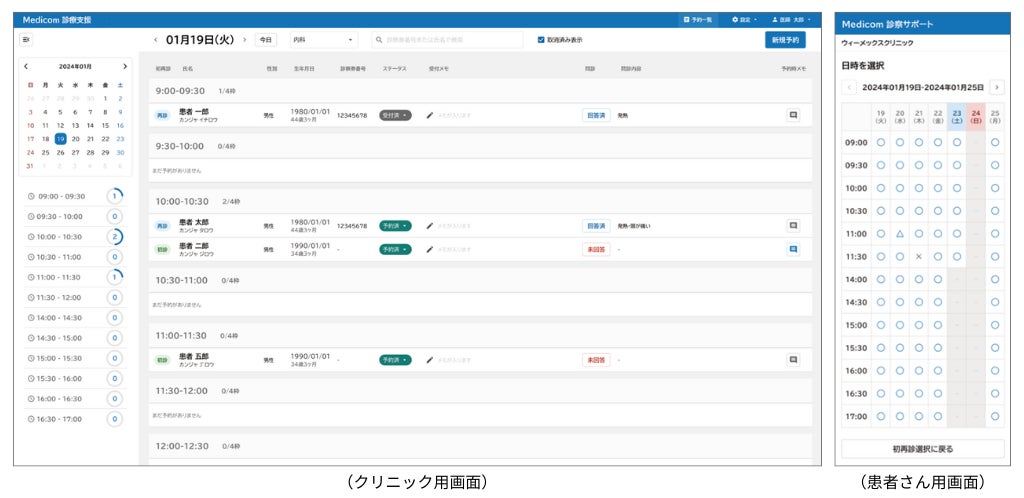Click the search magnifier icon
Viewport: 1024px width, 498px height.
point(379,40)
